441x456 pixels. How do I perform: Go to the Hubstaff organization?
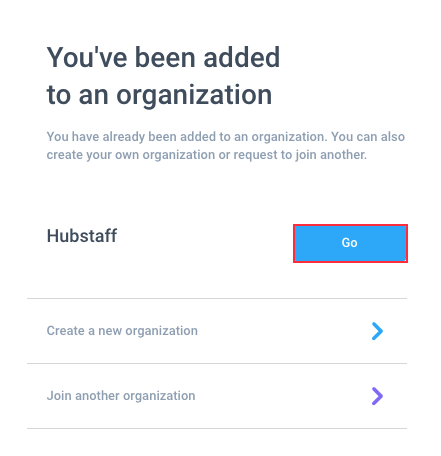[x=350, y=243]
